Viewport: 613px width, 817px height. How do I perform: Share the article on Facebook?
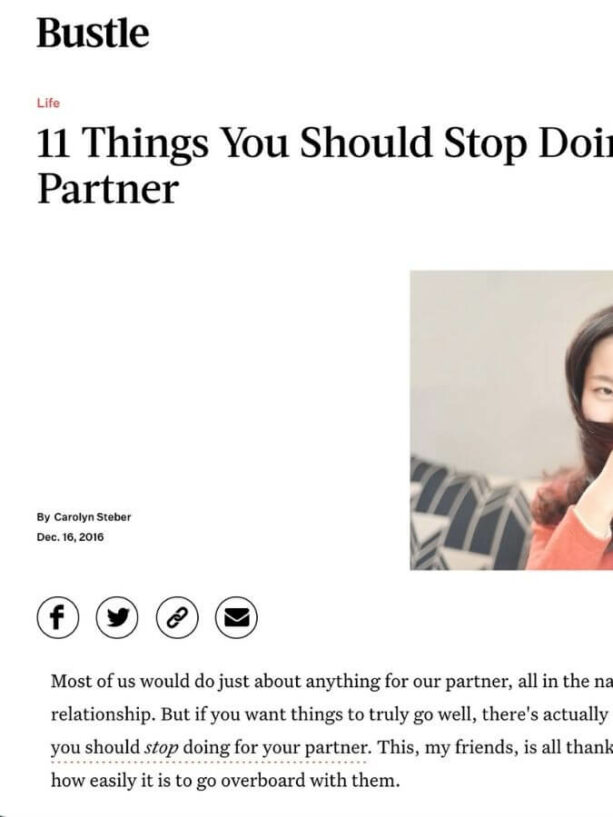point(57,617)
